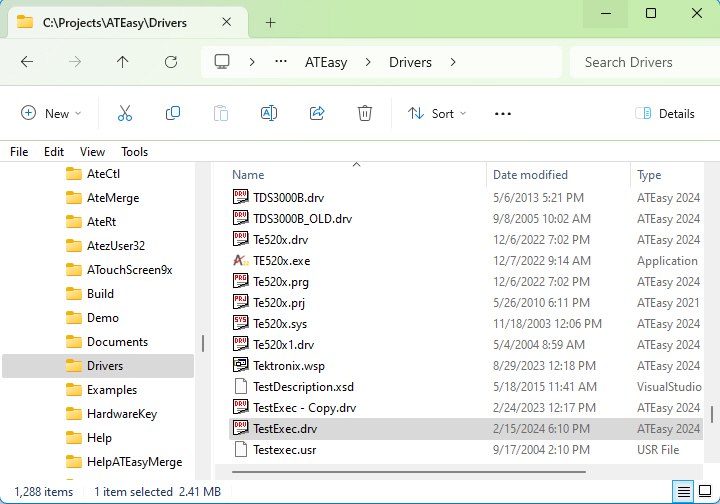
Task: Switch to large thumbnails view in status bar
Action: [706, 491]
